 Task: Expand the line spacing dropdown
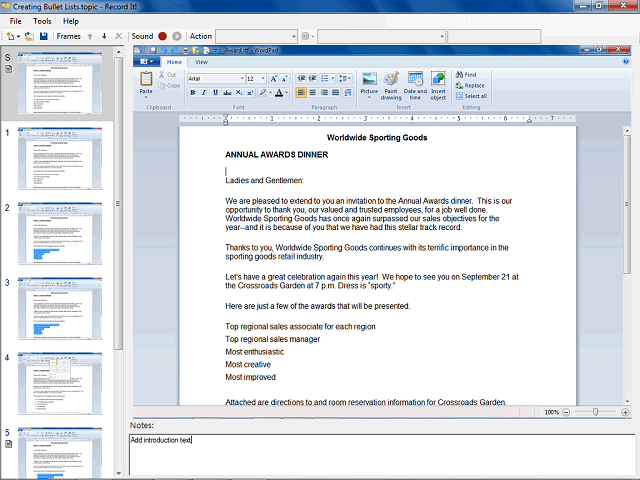pos(350,78)
